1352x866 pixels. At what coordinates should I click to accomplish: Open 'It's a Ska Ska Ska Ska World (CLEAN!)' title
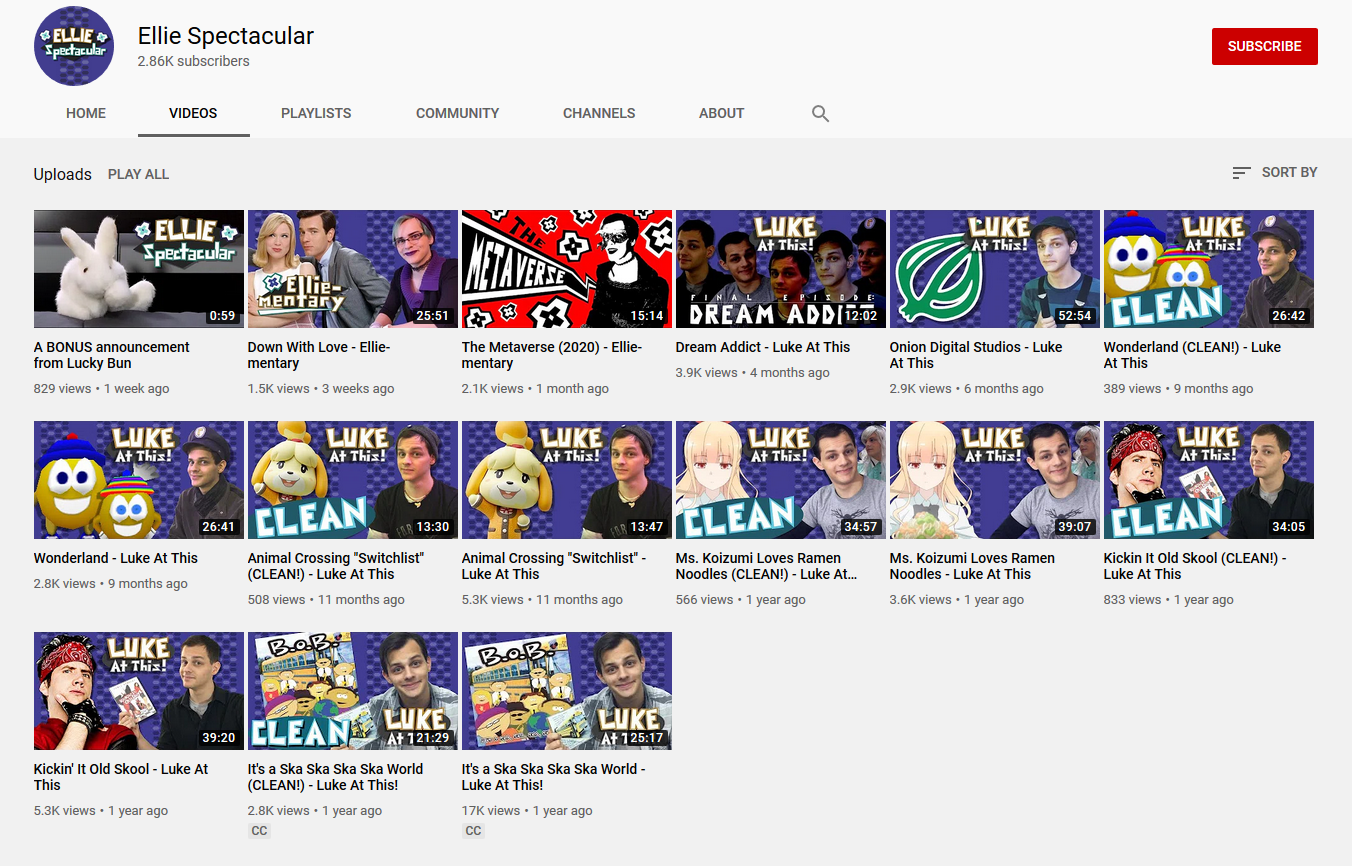[x=335, y=777]
